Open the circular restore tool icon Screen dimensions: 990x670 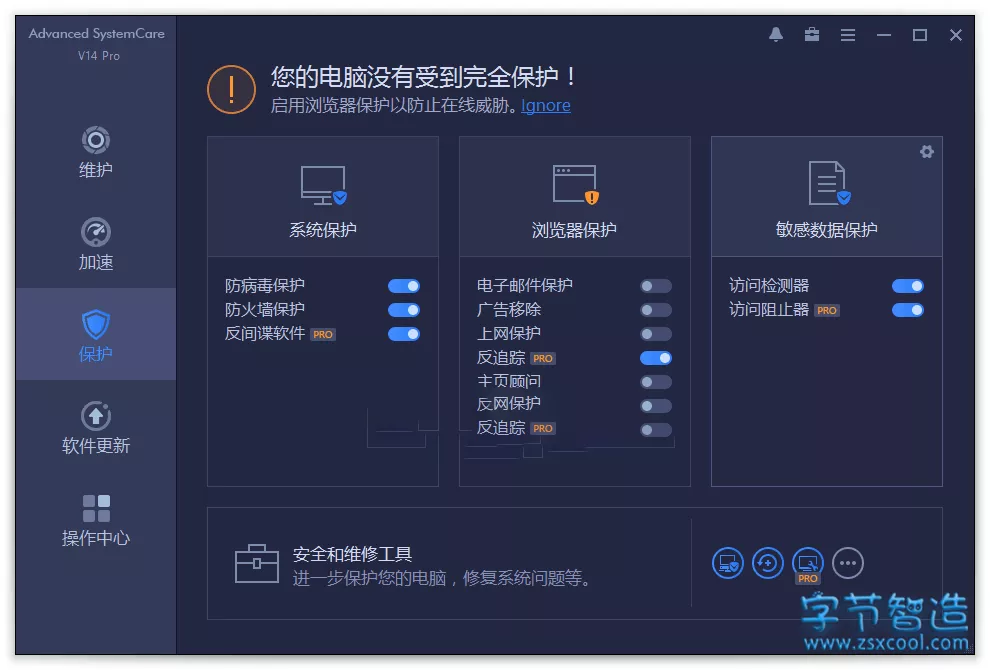tap(767, 563)
